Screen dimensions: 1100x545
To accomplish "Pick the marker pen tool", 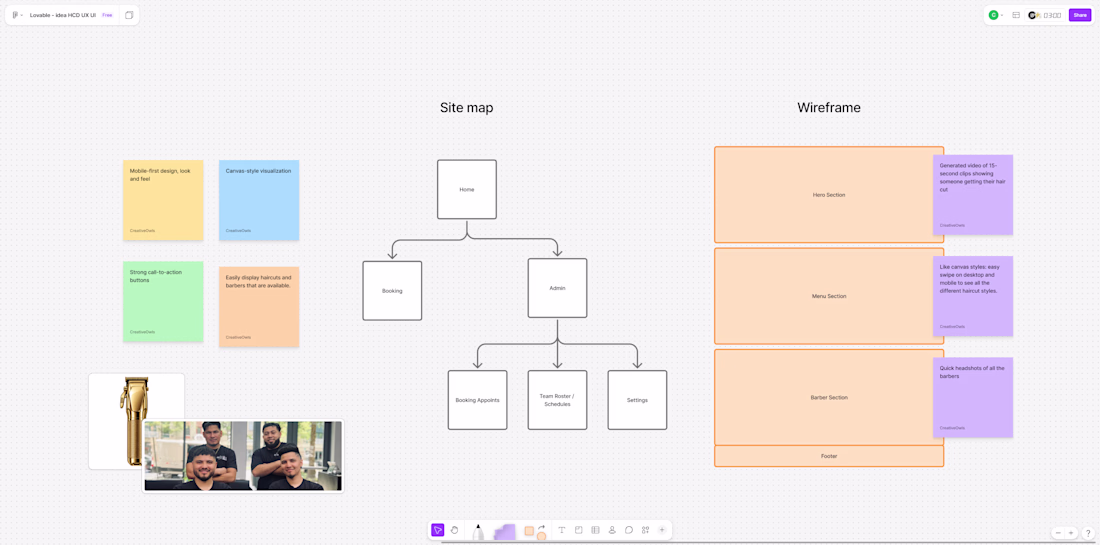I will pos(478,532).
